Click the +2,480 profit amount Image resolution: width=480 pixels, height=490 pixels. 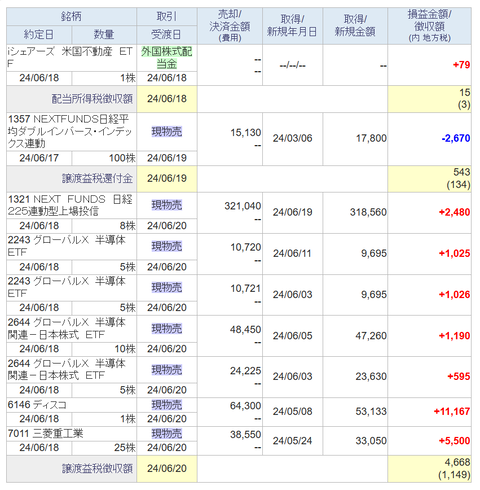point(454,212)
